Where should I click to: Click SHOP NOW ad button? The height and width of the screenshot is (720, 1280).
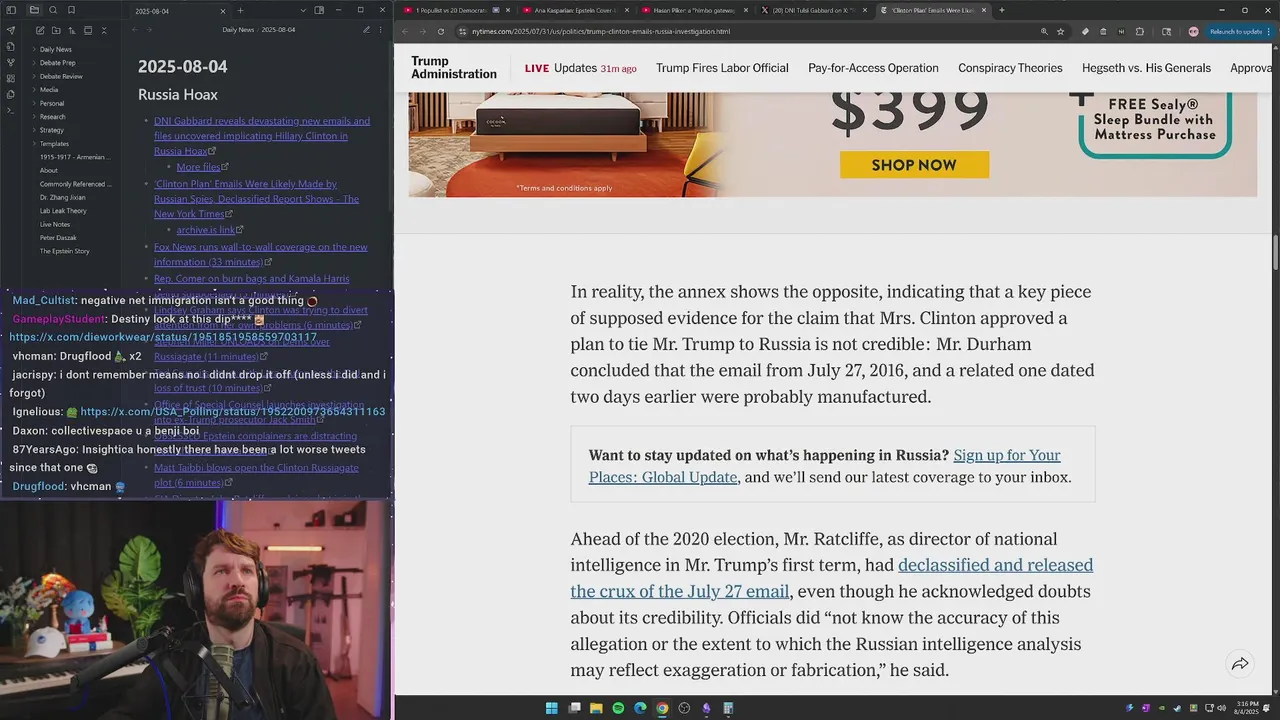[914, 165]
